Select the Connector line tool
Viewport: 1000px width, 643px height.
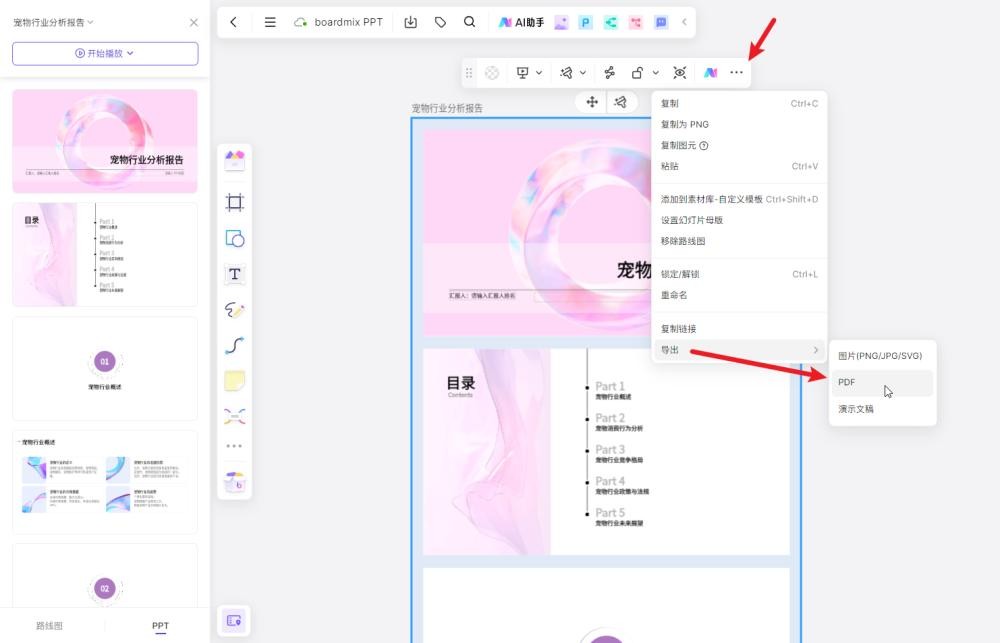[235, 345]
